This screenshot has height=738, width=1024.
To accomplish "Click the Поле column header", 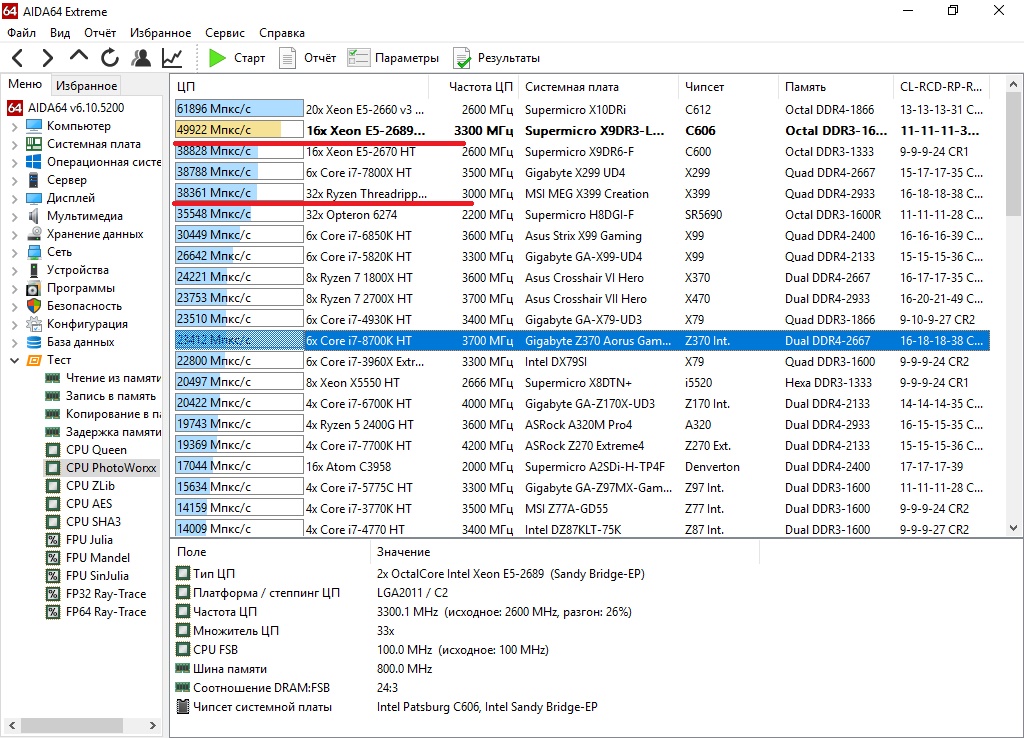I will click(x=270, y=552).
